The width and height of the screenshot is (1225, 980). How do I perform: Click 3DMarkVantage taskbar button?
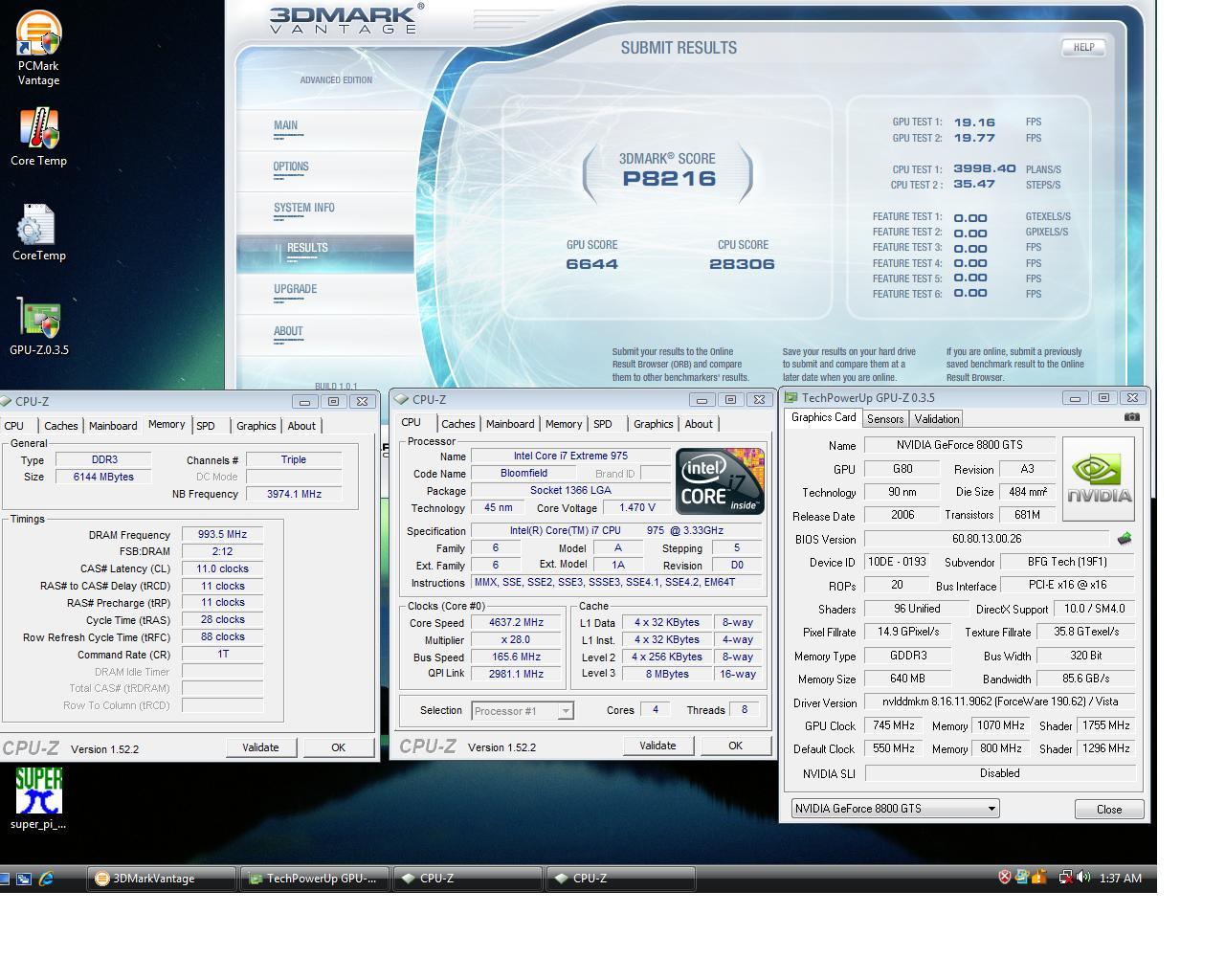(163, 878)
